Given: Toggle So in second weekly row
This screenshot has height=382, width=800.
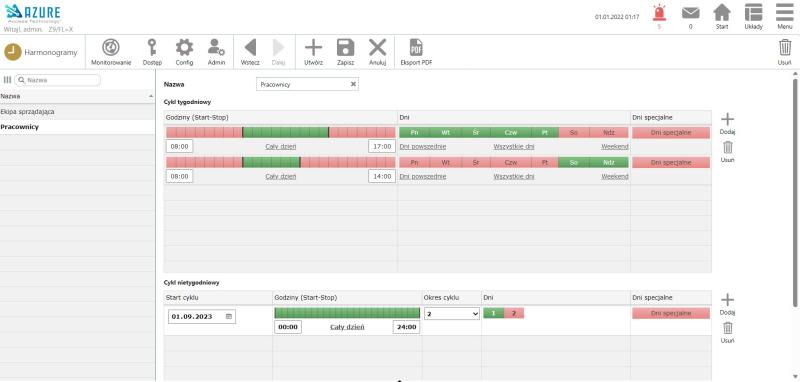Looking at the screenshot, I should tap(573, 163).
